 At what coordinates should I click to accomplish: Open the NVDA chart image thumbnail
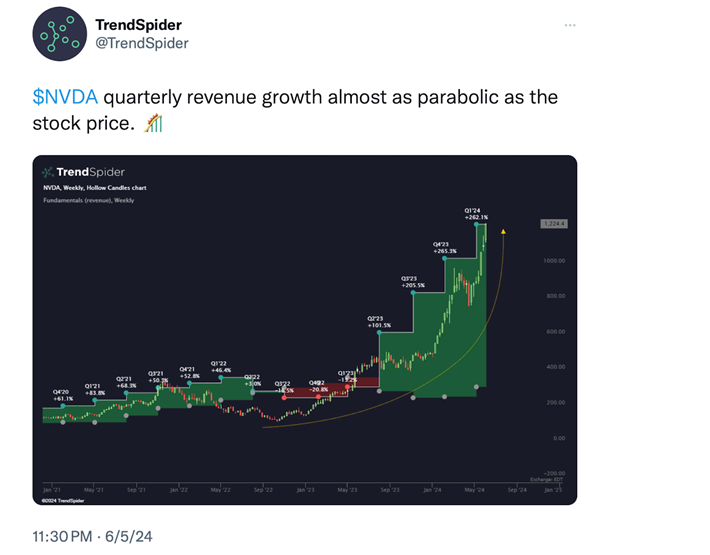304,331
